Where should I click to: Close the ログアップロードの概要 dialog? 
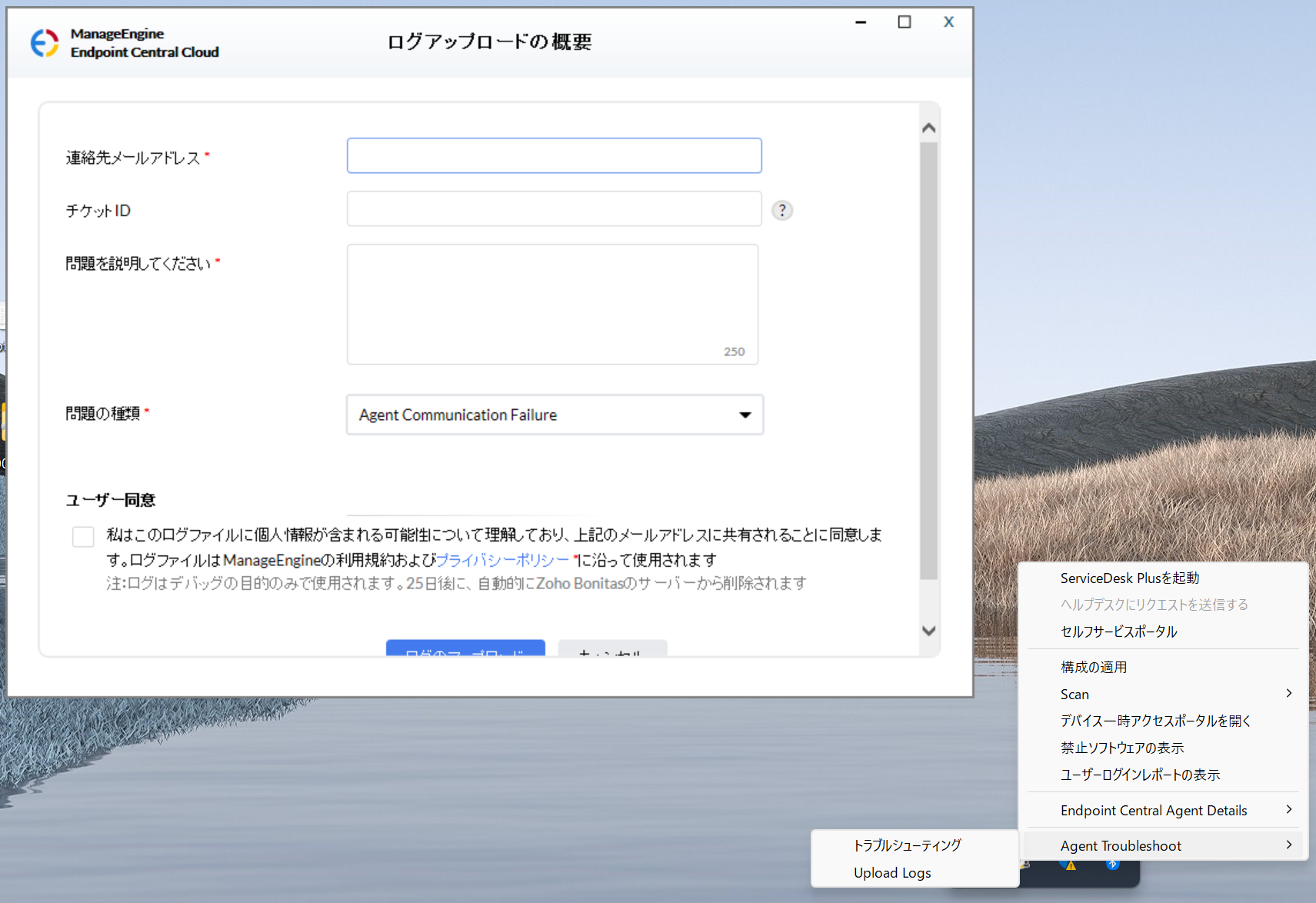tap(949, 22)
